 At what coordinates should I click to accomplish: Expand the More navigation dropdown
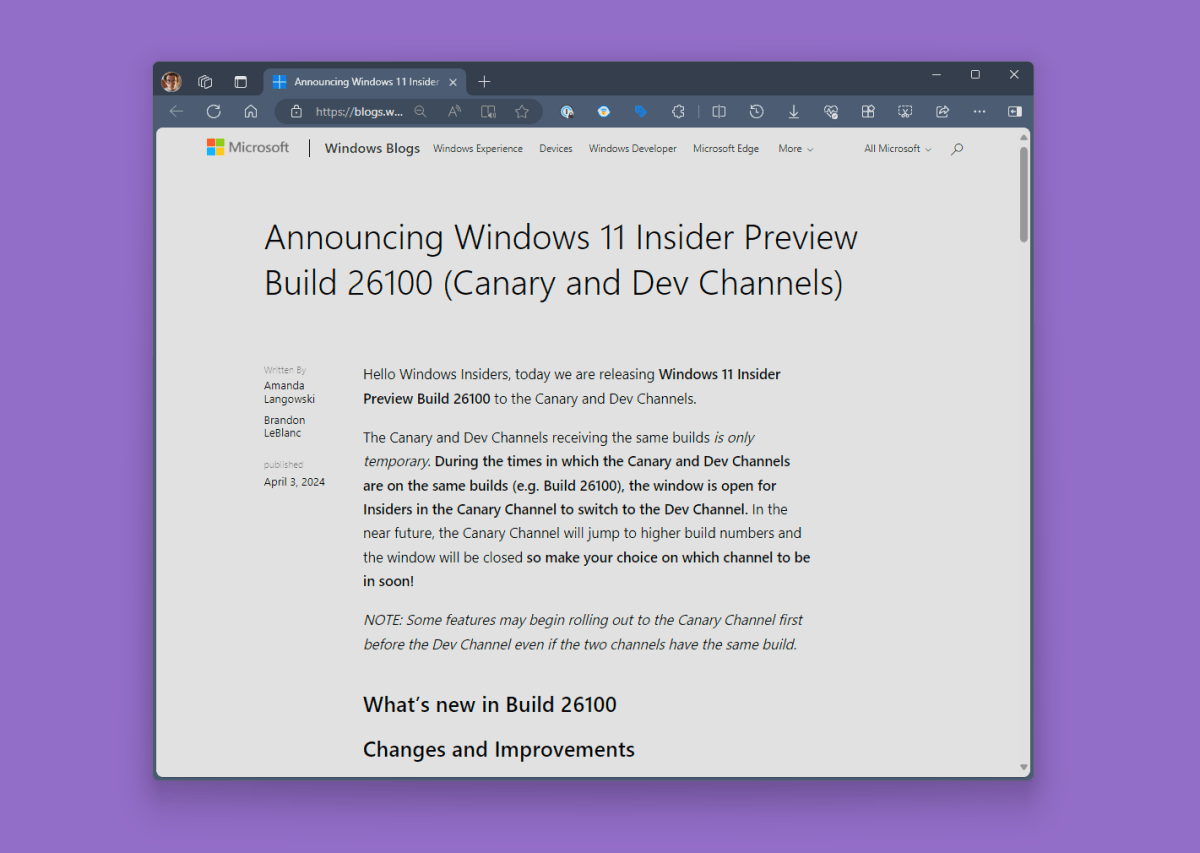tap(795, 148)
